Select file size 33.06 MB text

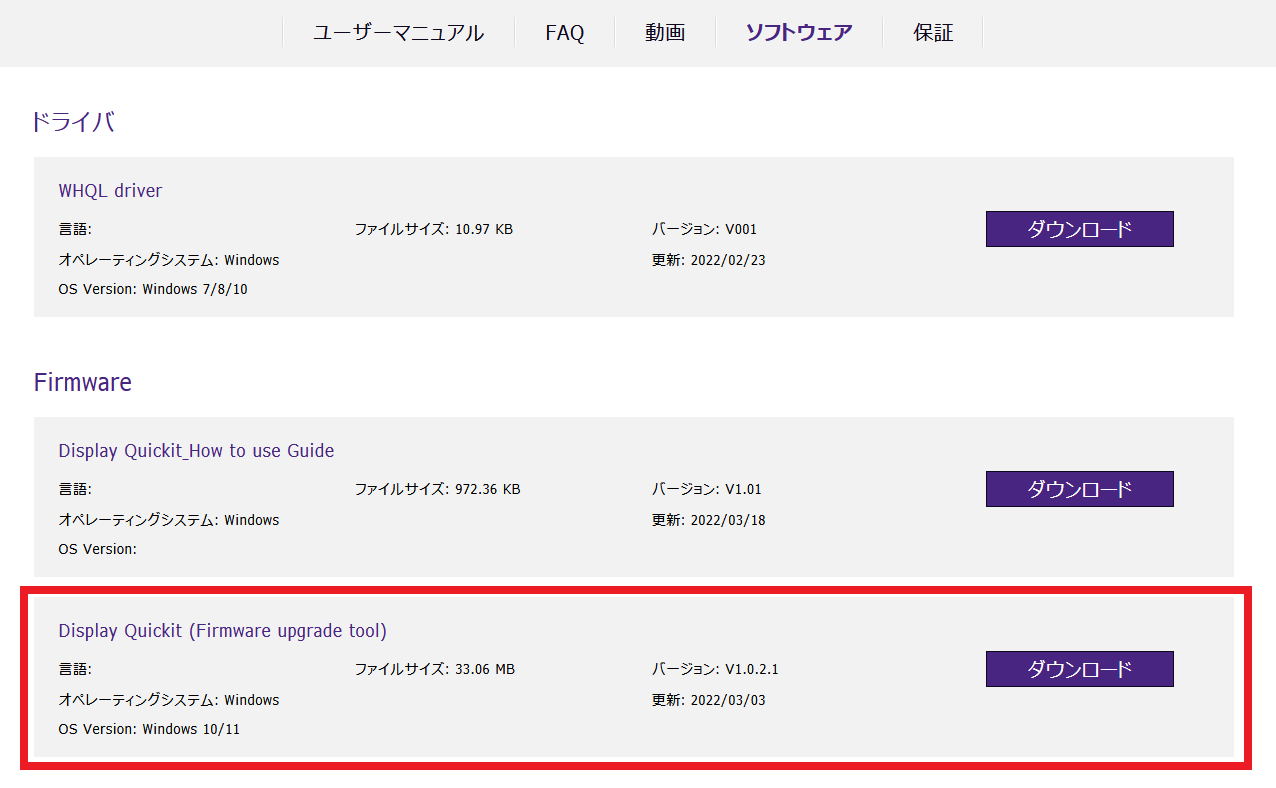[435, 669]
